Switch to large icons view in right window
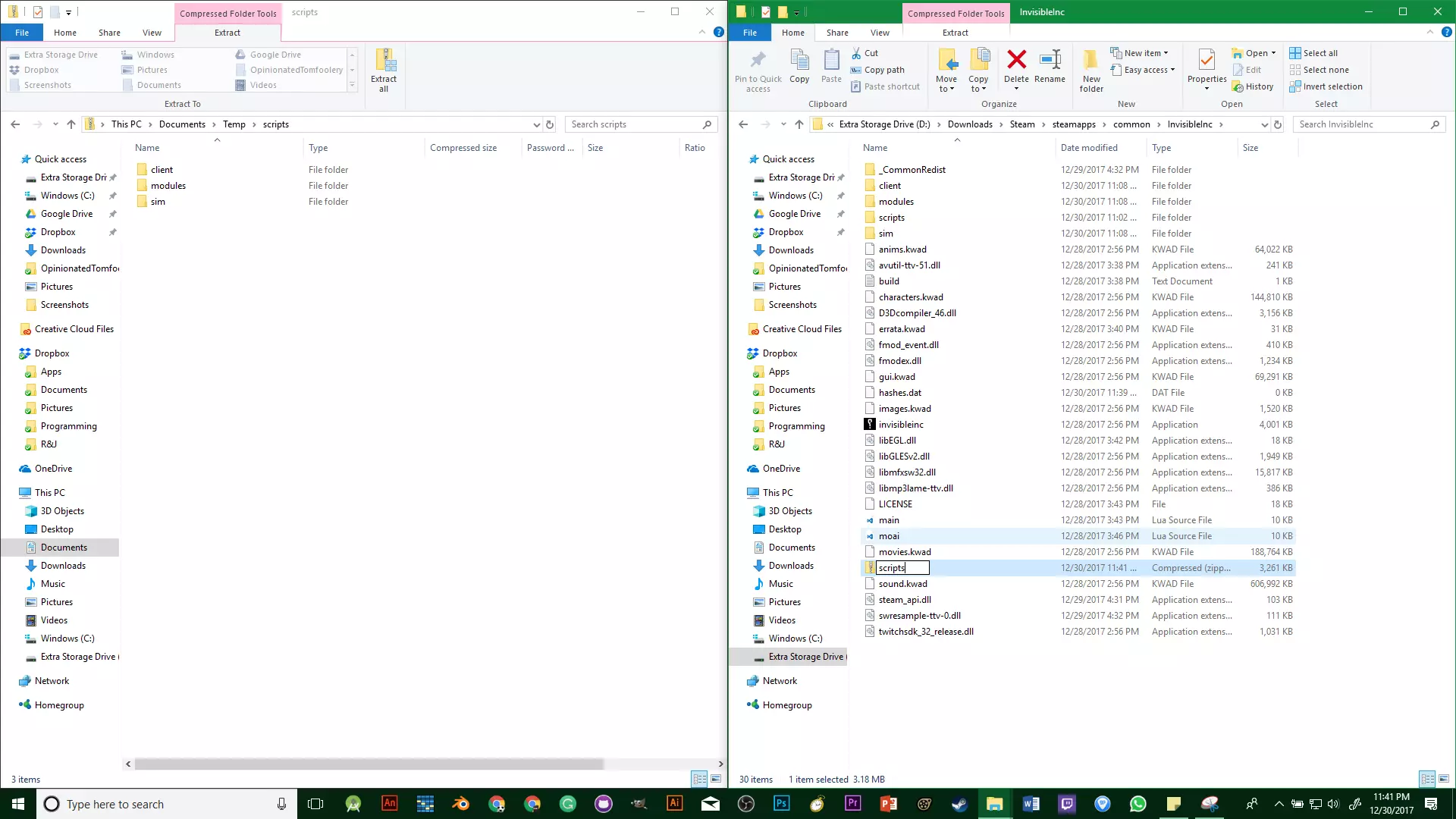Image resolution: width=1456 pixels, height=819 pixels. click(x=1444, y=779)
